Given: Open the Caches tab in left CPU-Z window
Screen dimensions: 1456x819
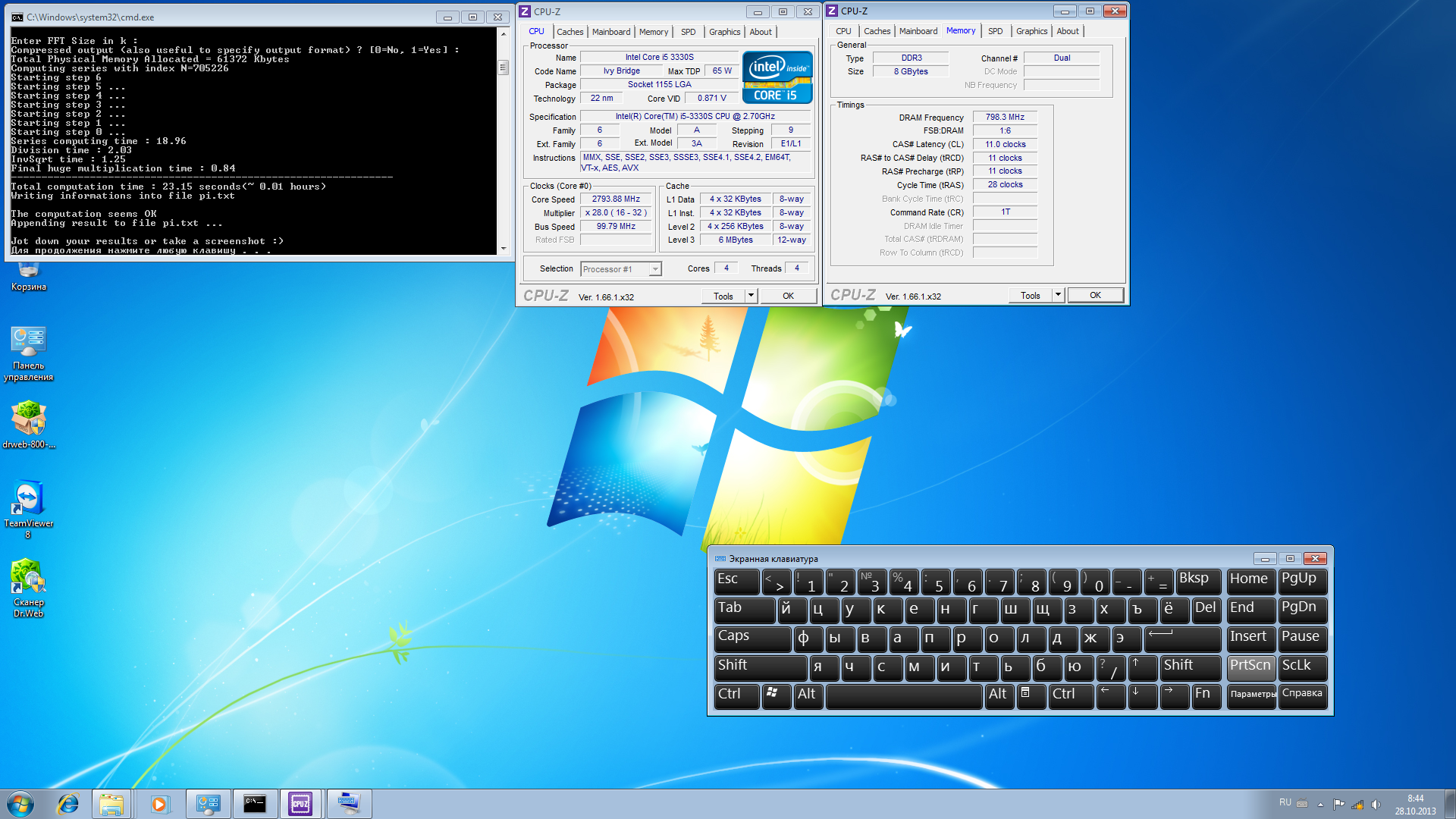Looking at the screenshot, I should tap(570, 32).
